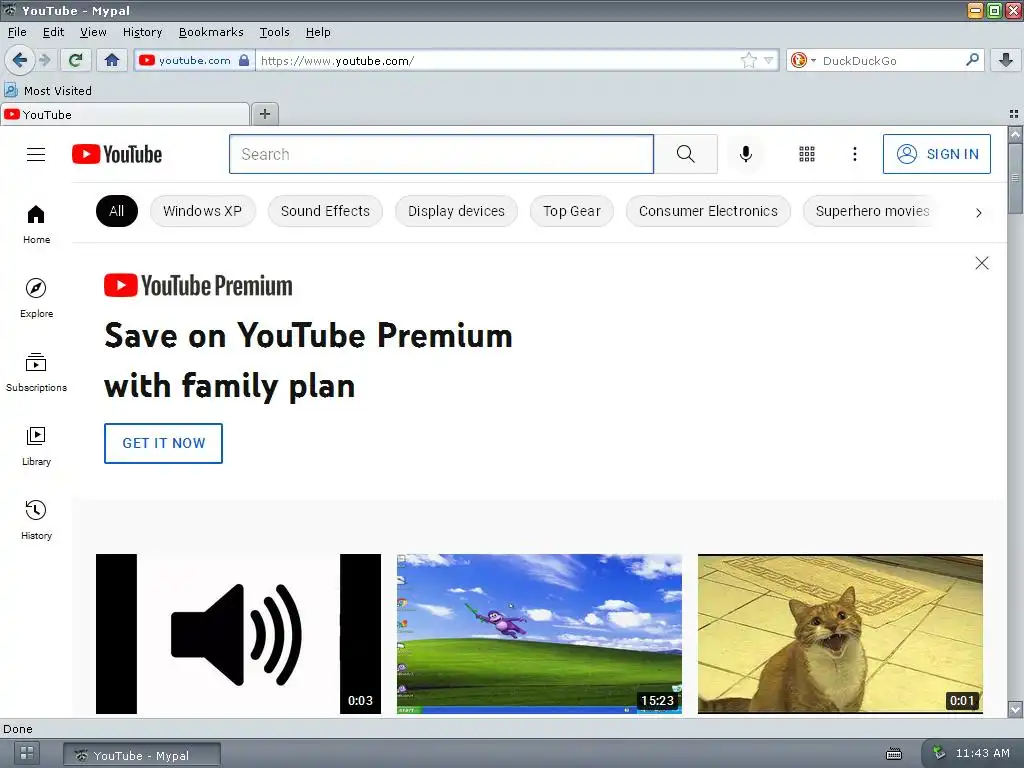Select the YouTube browser tab
The height and width of the screenshot is (768, 1024).
(x=125, y=114)
